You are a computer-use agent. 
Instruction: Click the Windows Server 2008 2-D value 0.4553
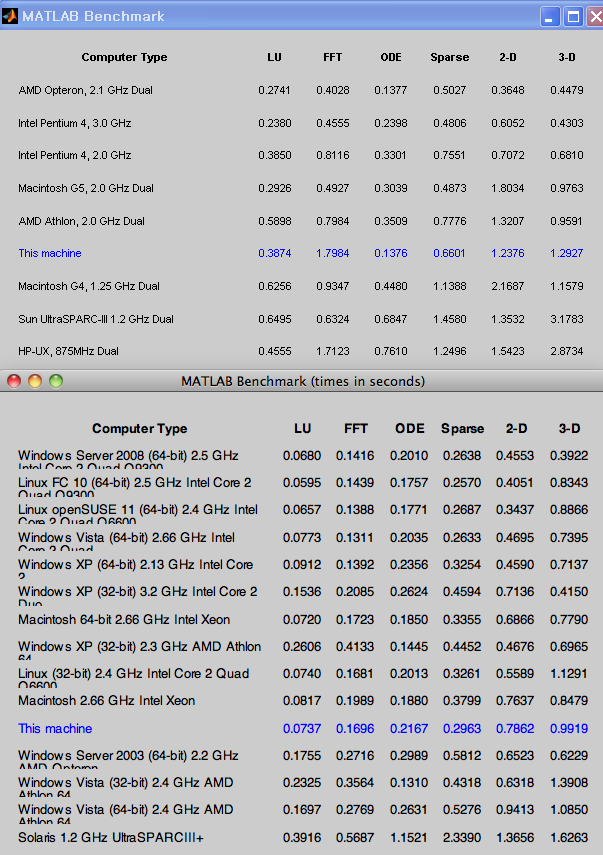tap(515, 456)
